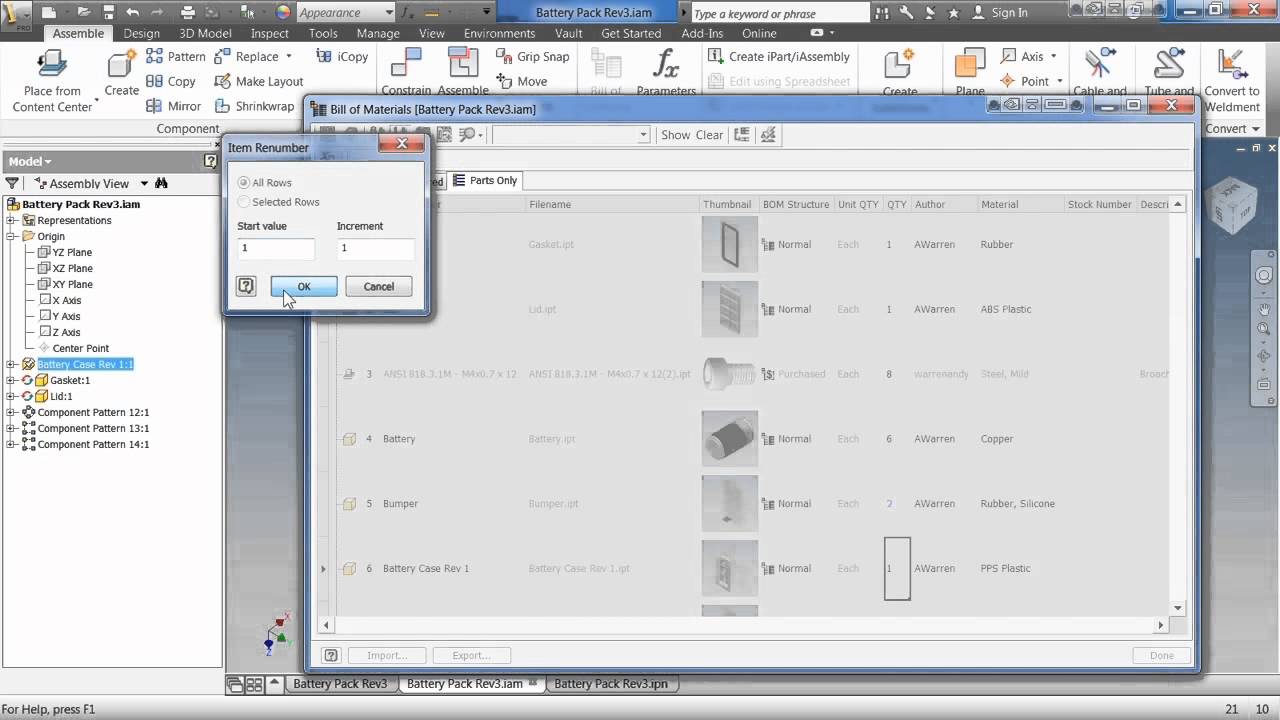Open the Replace dropdown arrow
The width and height of the screenshot is (1280, 720).
(289, 57)
